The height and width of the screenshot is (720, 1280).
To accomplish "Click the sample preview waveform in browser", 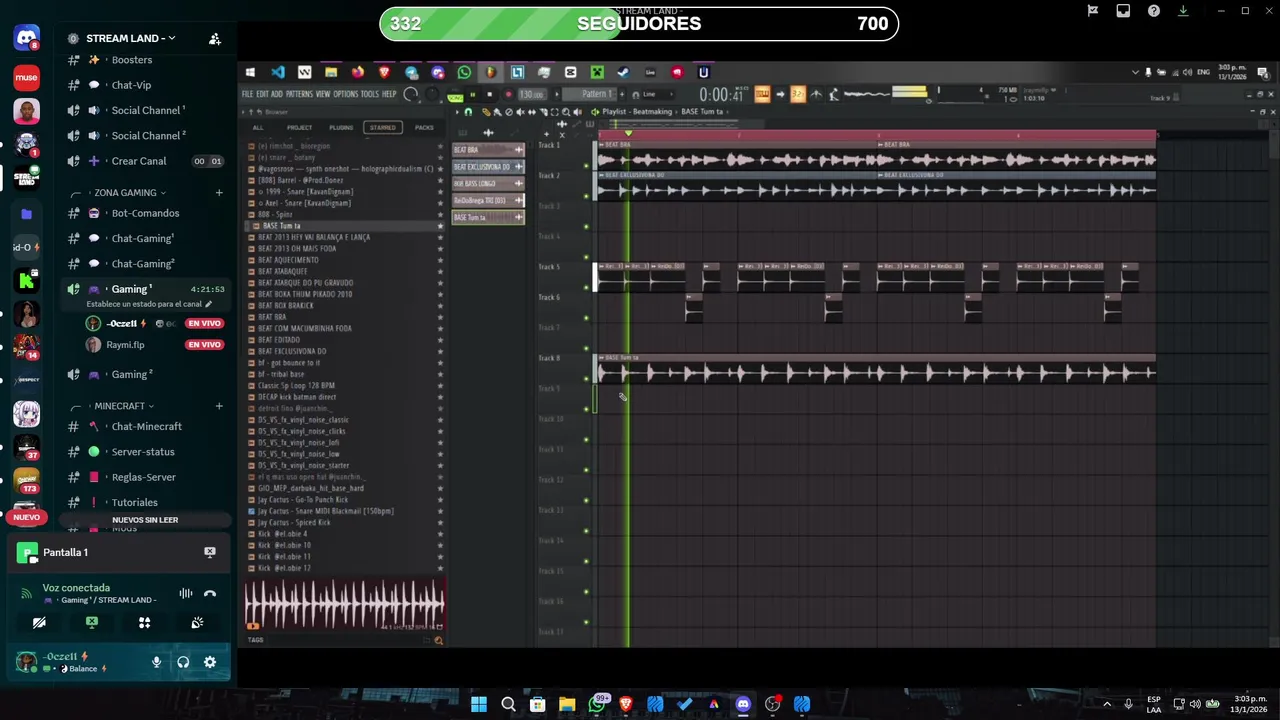I will [x=344, y=604].
